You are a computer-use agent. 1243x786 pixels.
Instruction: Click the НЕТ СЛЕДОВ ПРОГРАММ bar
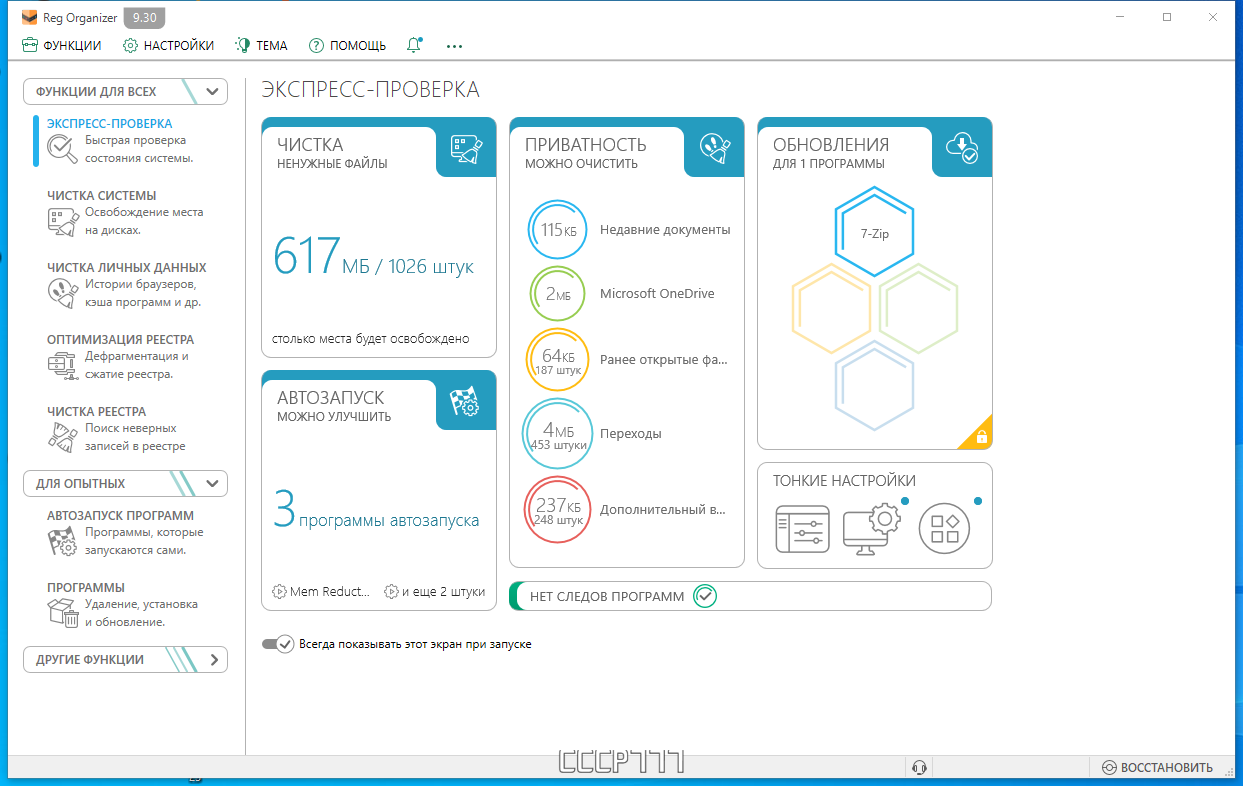point(750,596)
